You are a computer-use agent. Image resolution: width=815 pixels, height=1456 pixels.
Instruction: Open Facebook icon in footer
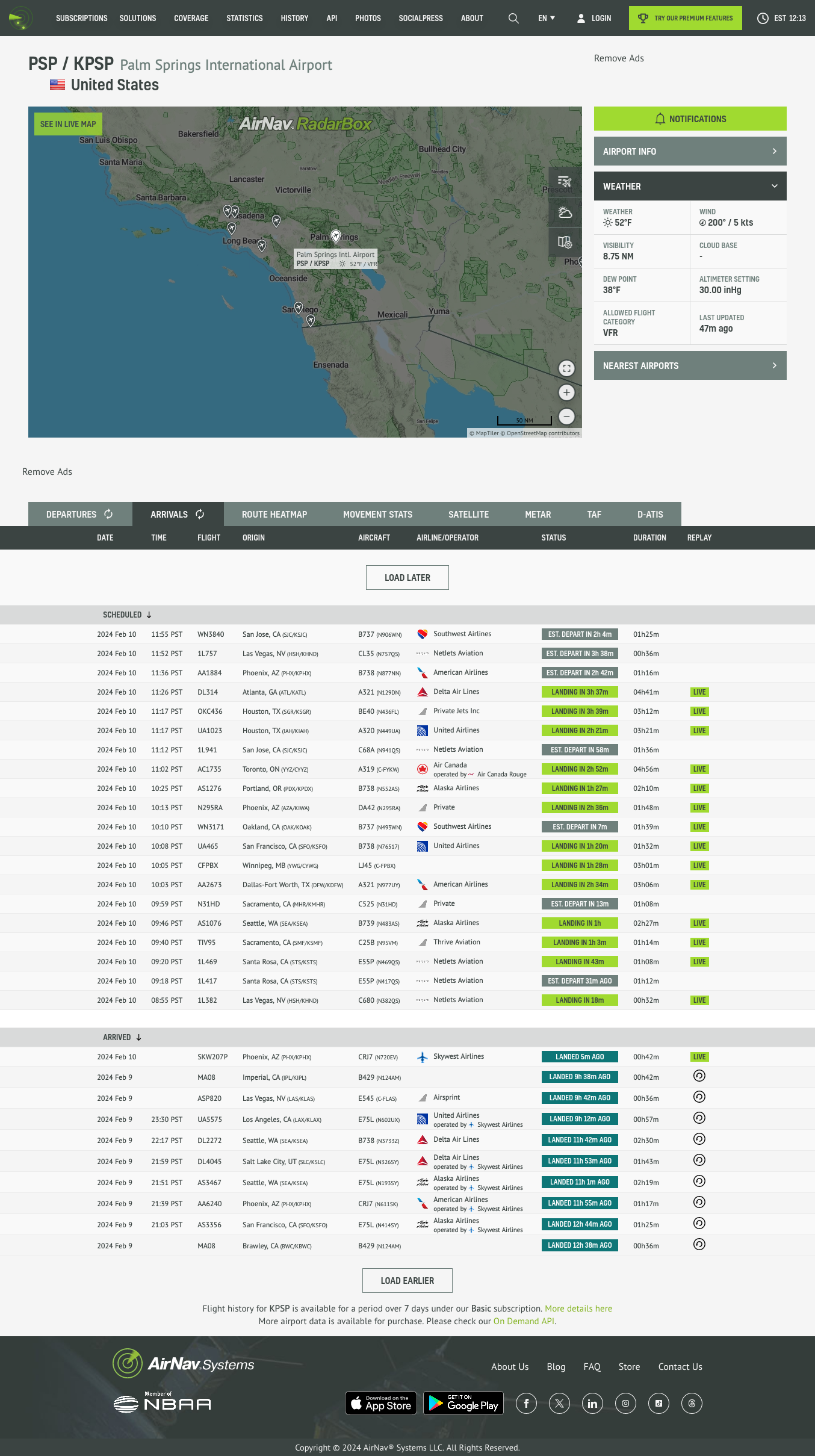tap(526, 1404)
